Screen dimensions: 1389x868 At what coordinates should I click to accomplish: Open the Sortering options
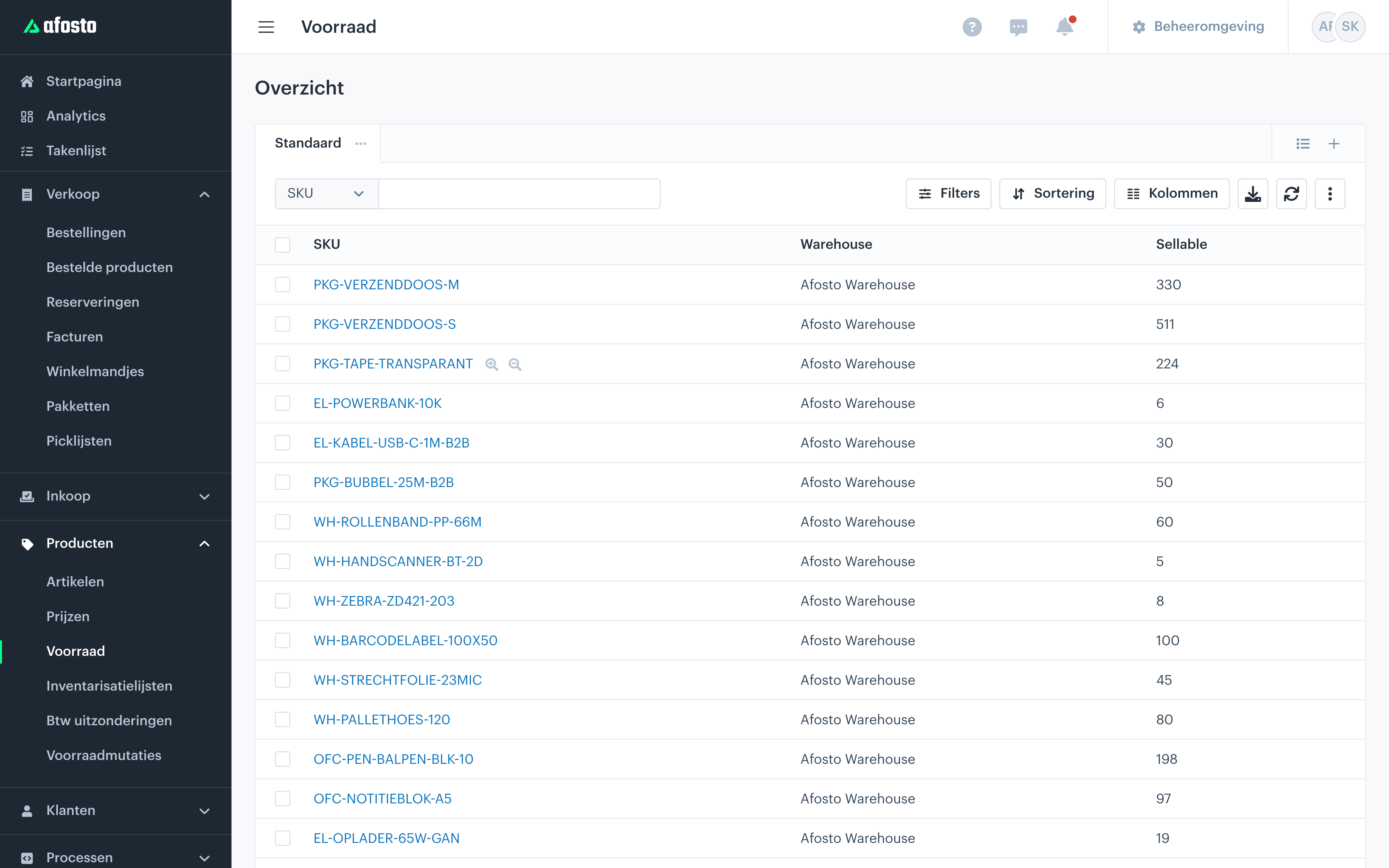pos(1052,194)
